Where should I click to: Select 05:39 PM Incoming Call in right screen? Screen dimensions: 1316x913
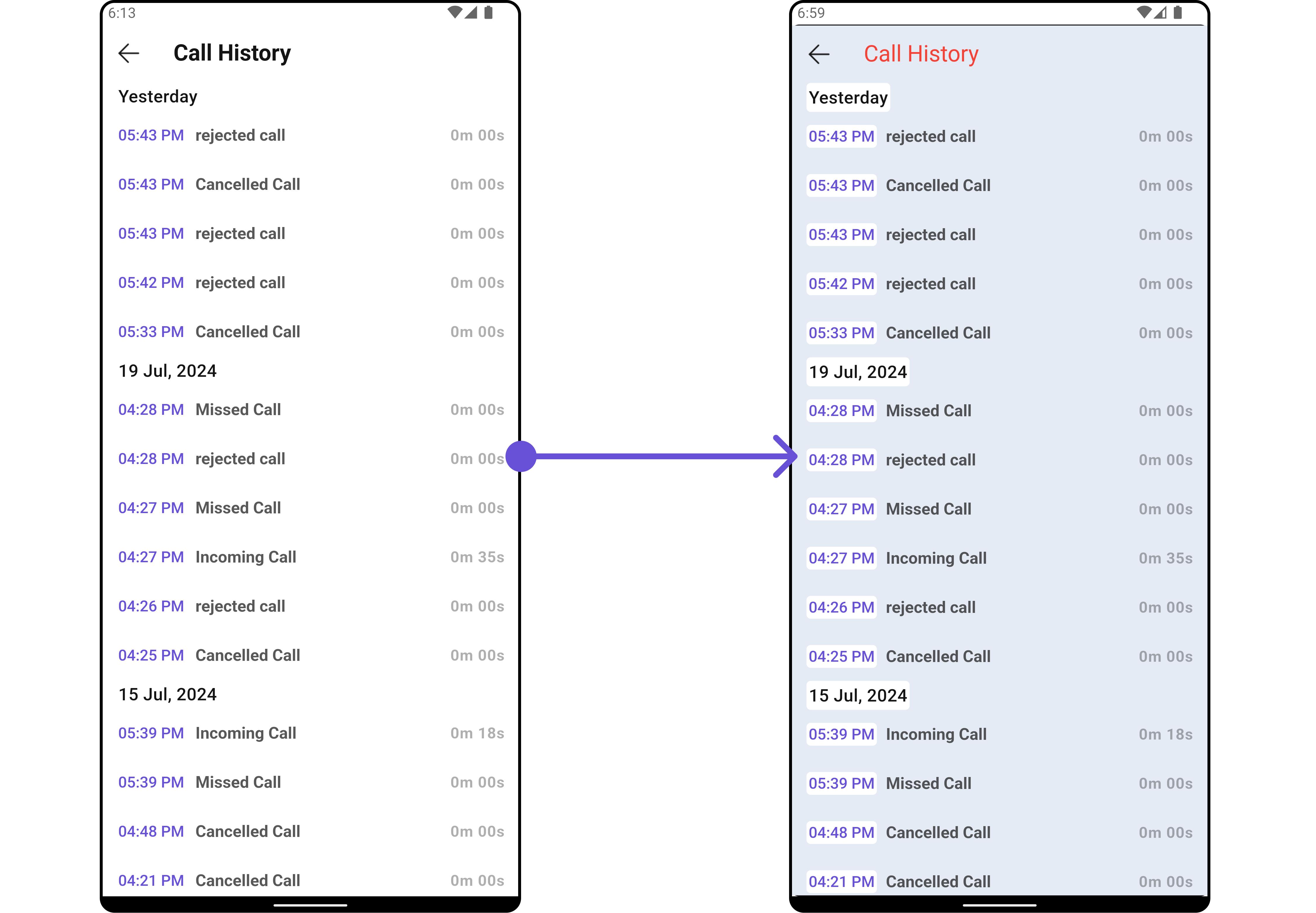point(936,734)
